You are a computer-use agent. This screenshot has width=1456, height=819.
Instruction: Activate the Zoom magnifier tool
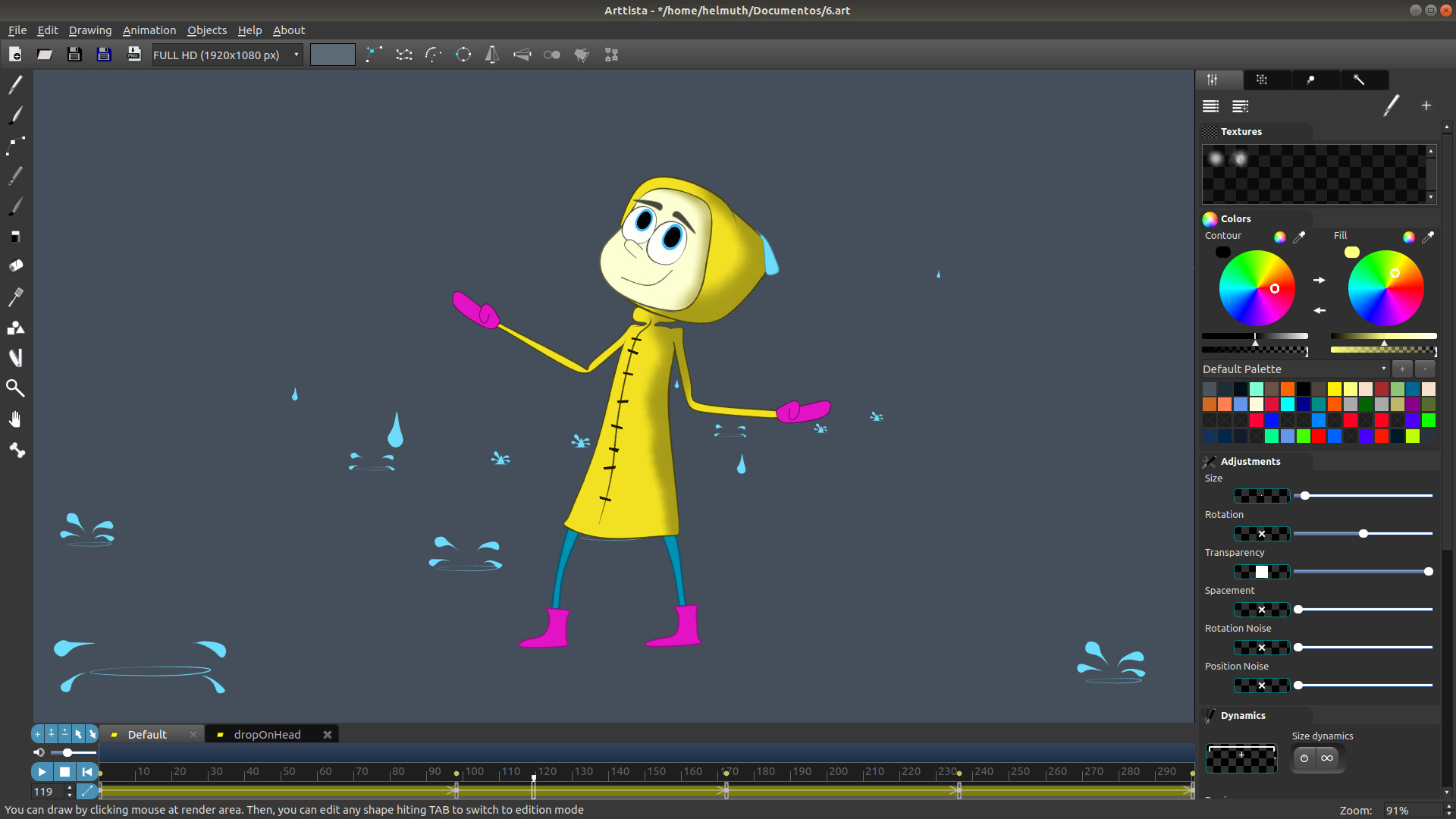15,388
